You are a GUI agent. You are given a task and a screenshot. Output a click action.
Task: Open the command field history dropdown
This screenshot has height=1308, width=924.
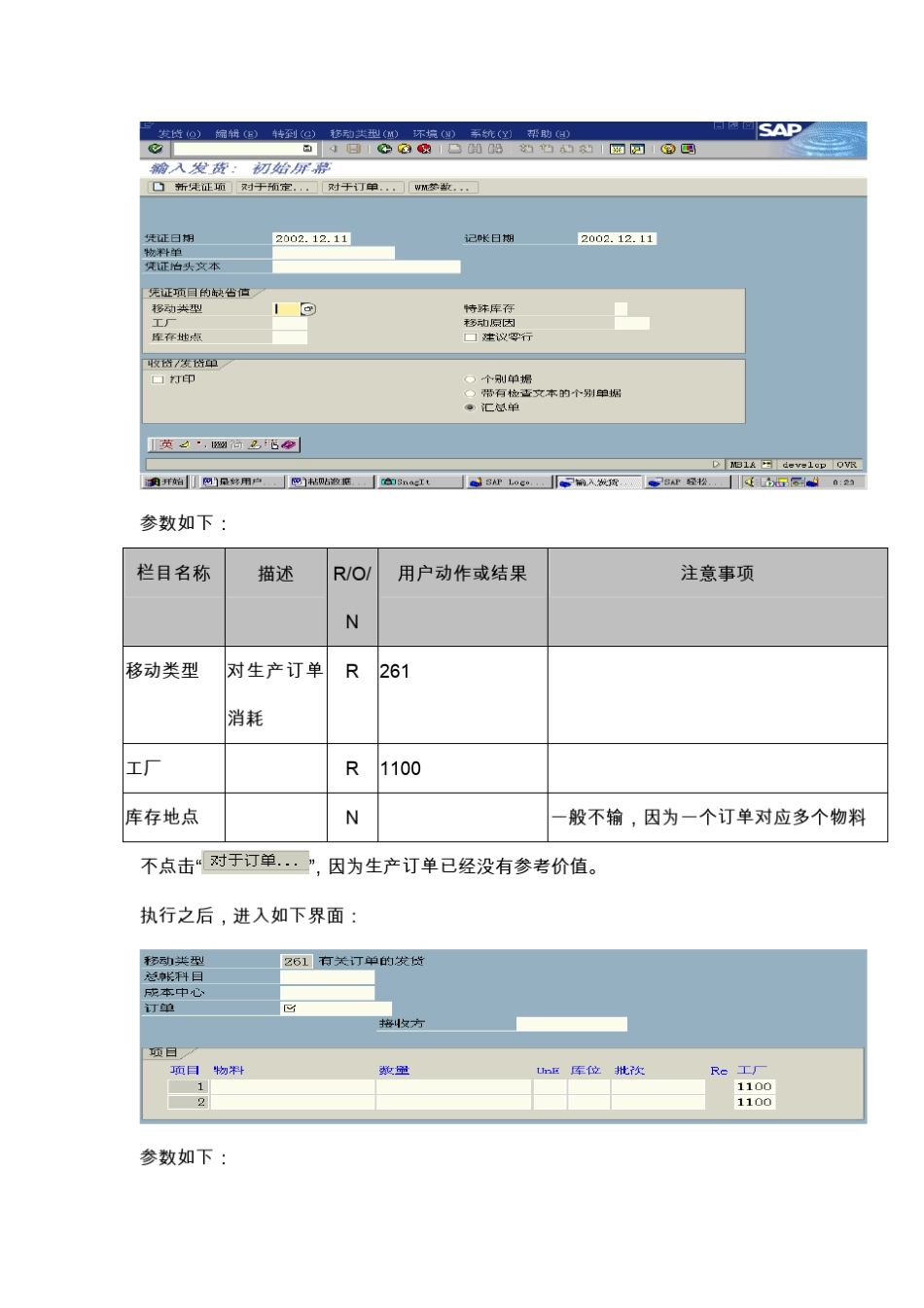coord(307,149)
